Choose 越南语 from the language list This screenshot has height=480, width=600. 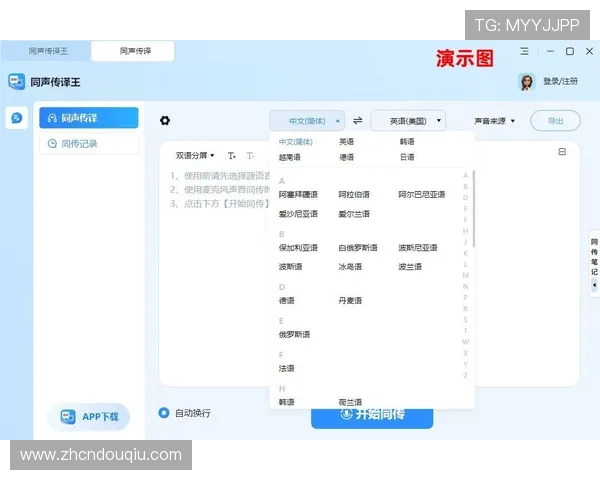290,157
